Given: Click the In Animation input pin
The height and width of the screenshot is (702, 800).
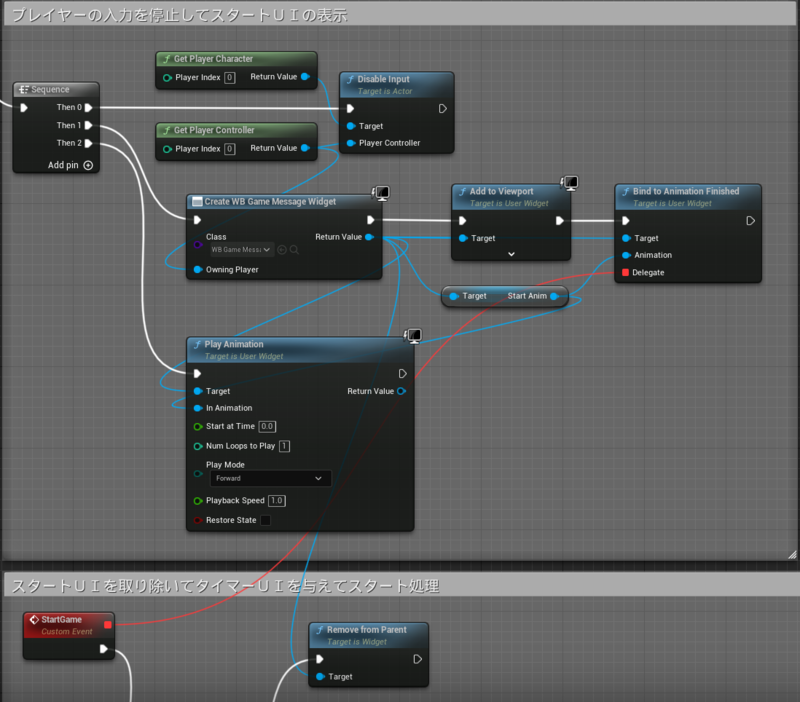Looking at the screenshot, I should (x=198, y=408).
